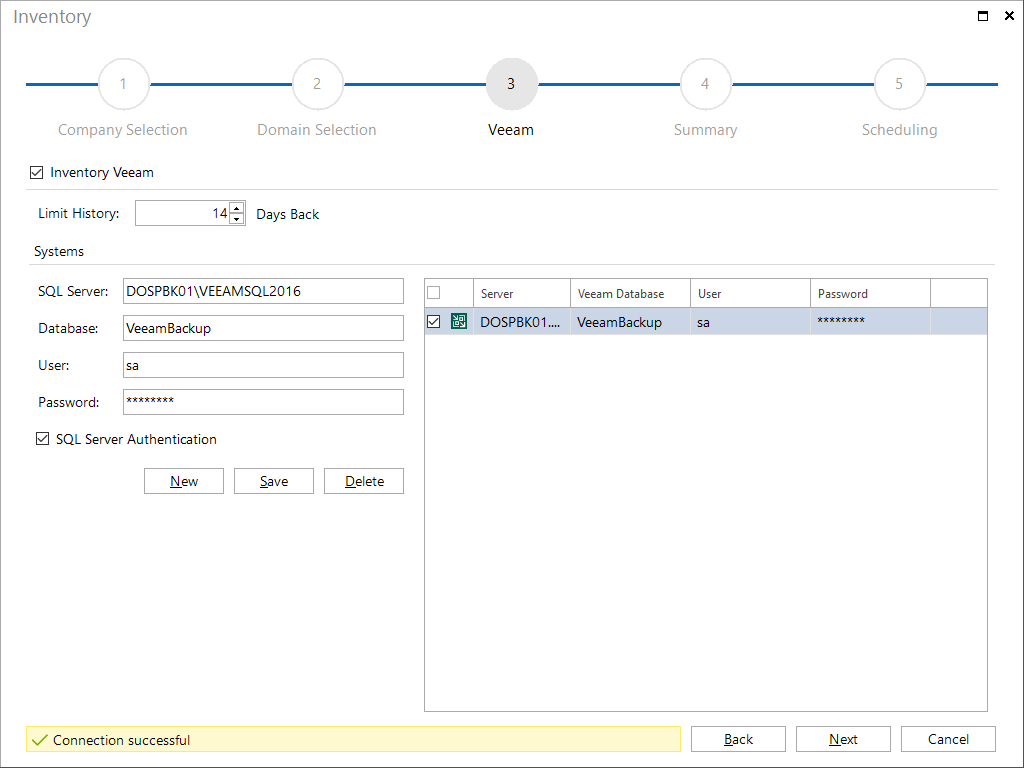The image size is (1024, 768).
Task: Uncheck the DOSPBK01 server row checkbox
Action: (434, 321)
